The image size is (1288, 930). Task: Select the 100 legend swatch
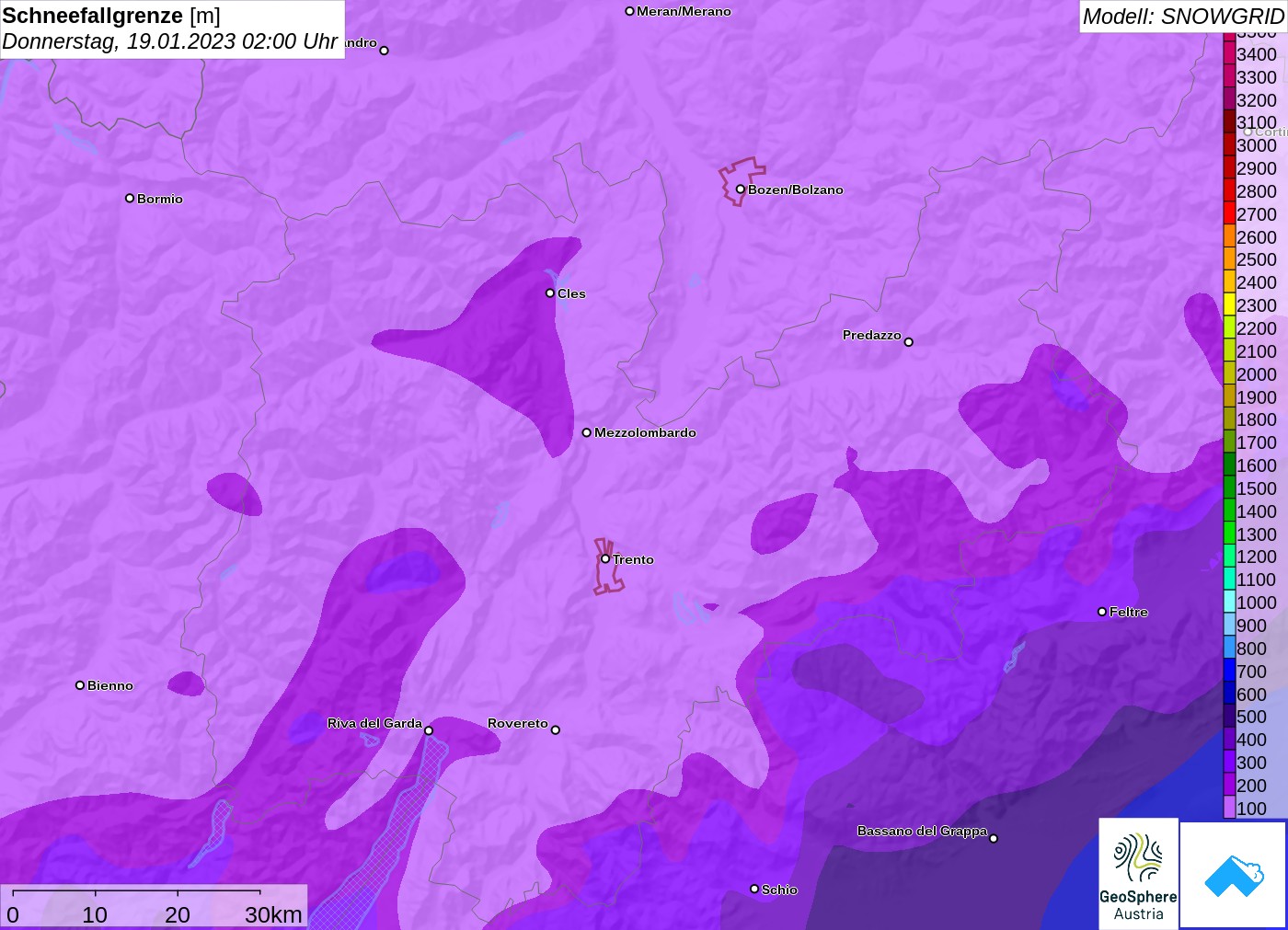point(1229,808)
